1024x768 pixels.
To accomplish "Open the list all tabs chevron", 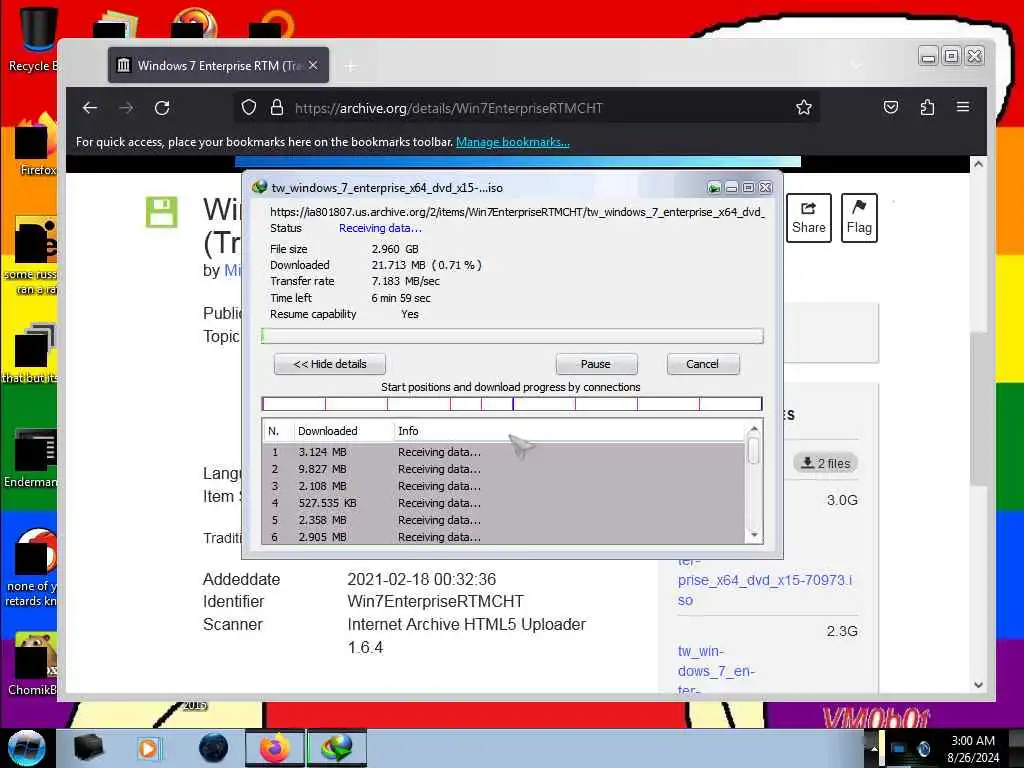I will 856,65.
